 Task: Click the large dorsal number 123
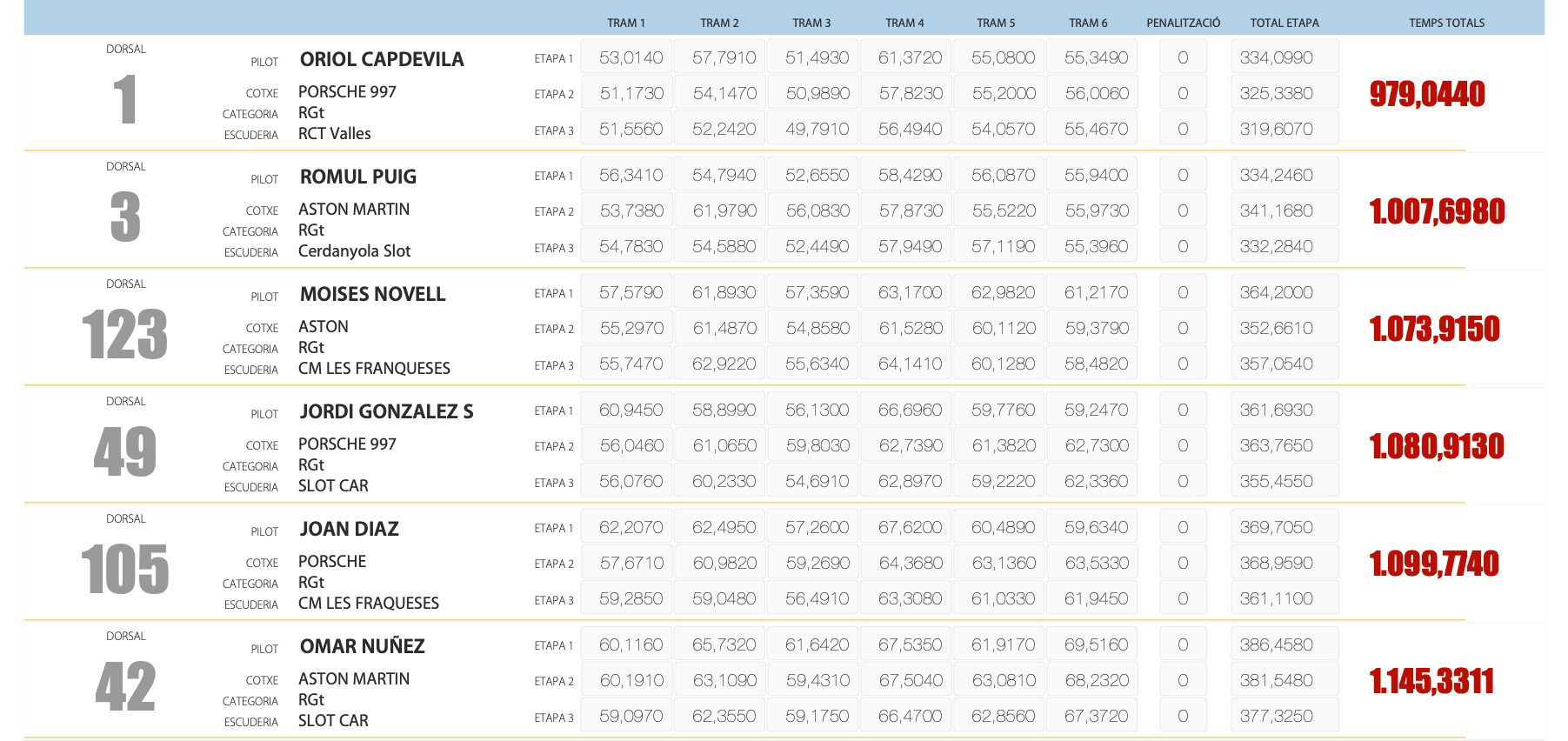coord(124,335)
